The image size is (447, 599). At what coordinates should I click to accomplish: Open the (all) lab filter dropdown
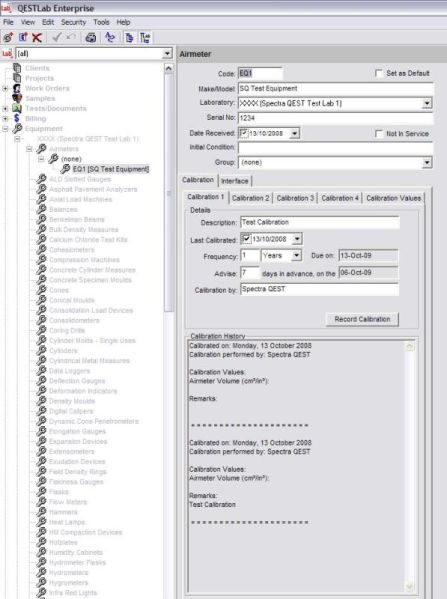[167, 53]
